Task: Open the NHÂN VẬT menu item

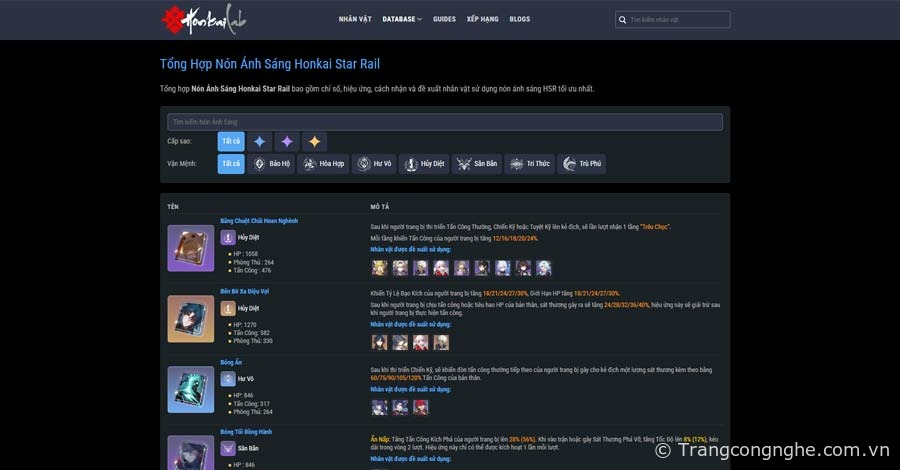Action: (x=355, y=19)
